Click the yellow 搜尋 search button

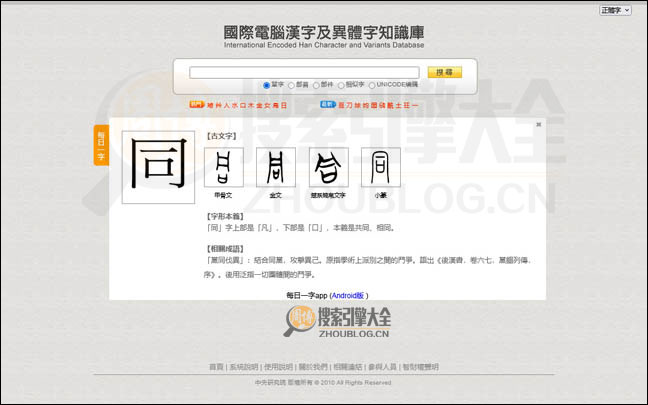[445, 72]
